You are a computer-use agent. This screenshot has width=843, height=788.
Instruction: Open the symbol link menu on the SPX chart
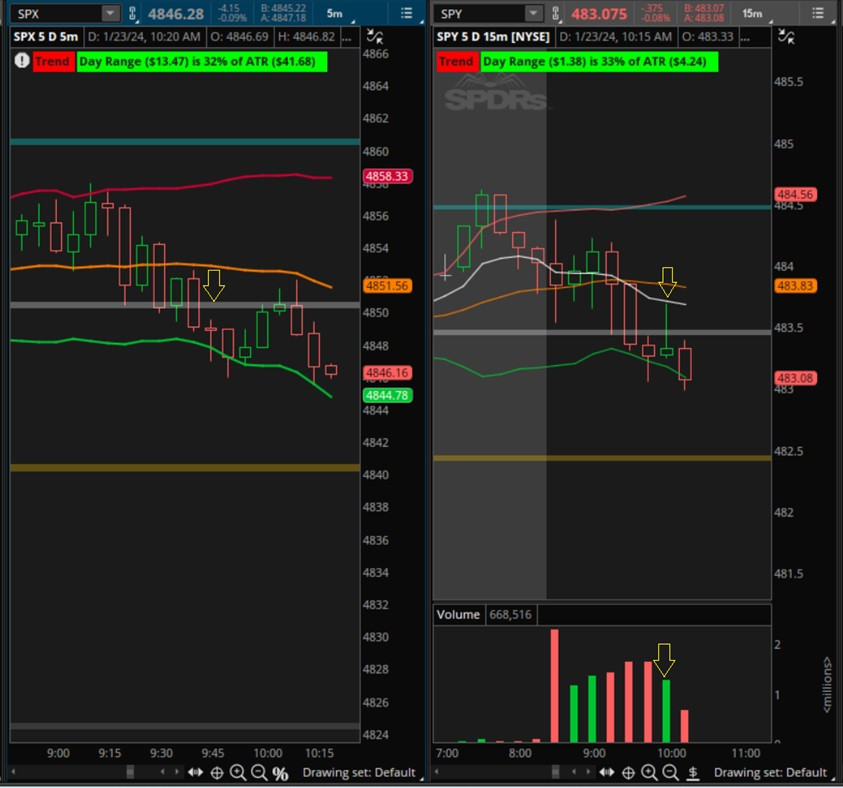pyautogui.click(x=132, y=13)
